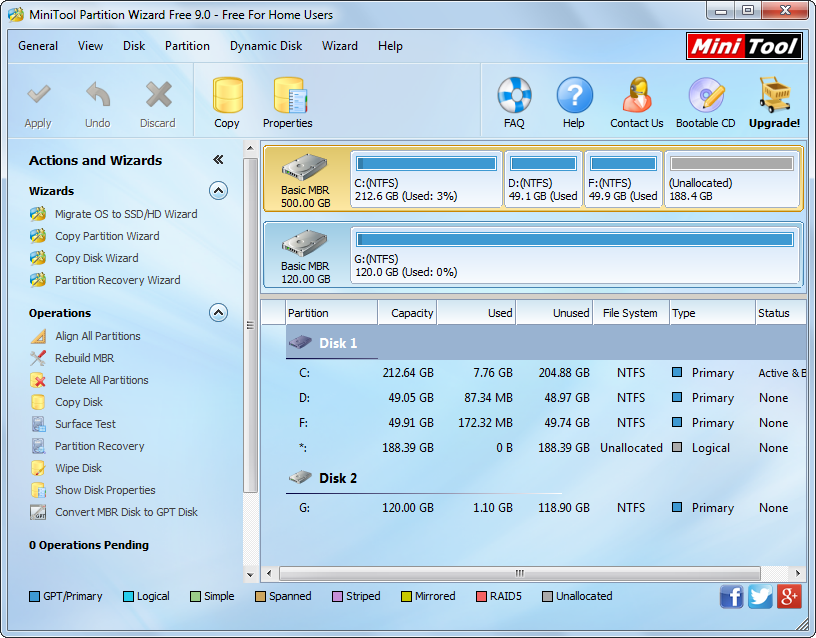This screenshot has width=816, height=638.
Task: Click the Rebuild MBR icon
Action: point(38,358)
